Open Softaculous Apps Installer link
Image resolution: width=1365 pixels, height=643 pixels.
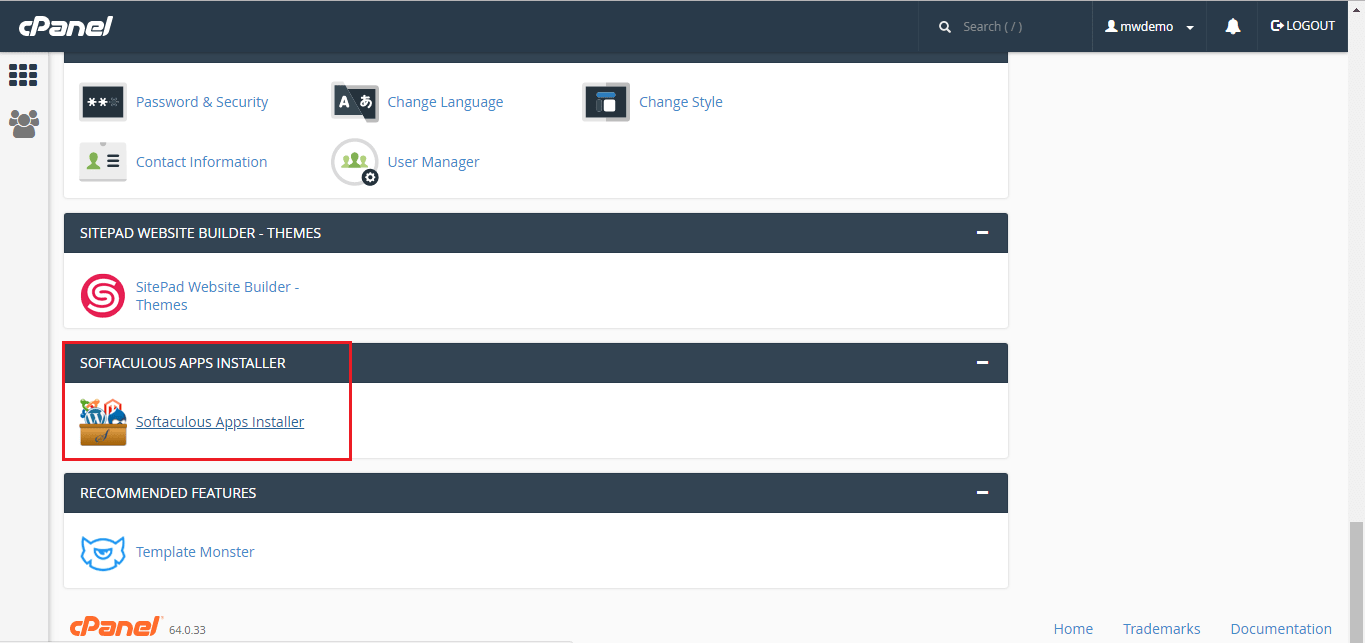coord(220,422)
